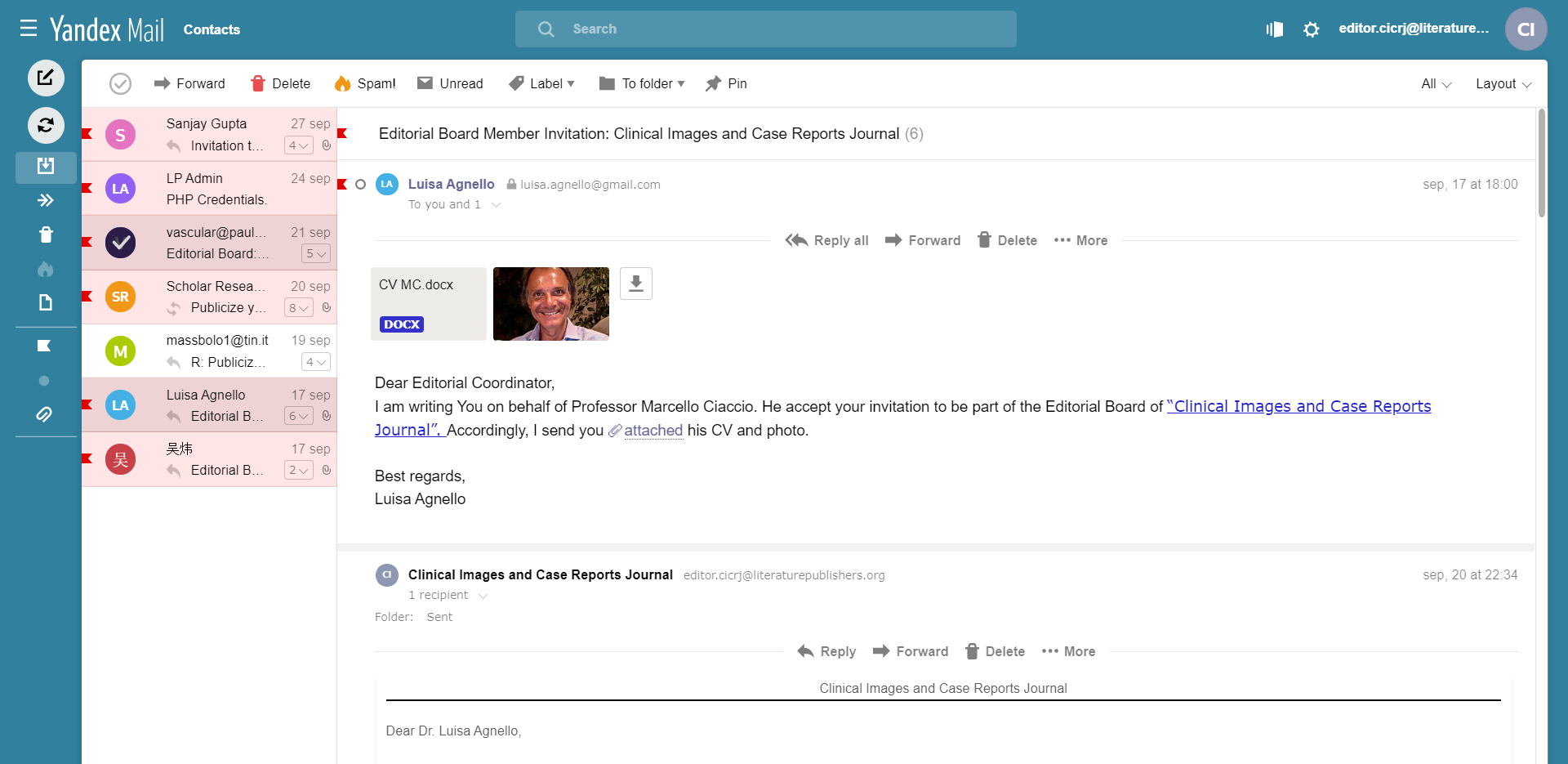Open the To folder dropdown
The width and height of the screenshot is (1568, 764).
point(642,83)
